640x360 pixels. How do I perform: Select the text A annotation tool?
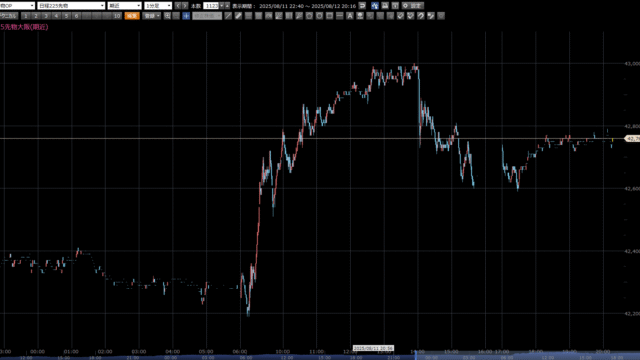(x=350, y=16)
